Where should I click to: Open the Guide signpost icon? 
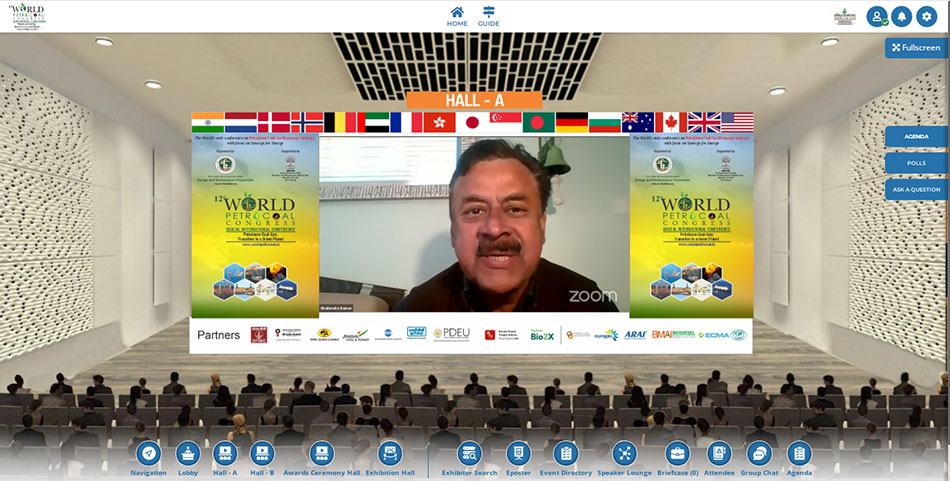[488, 12]
